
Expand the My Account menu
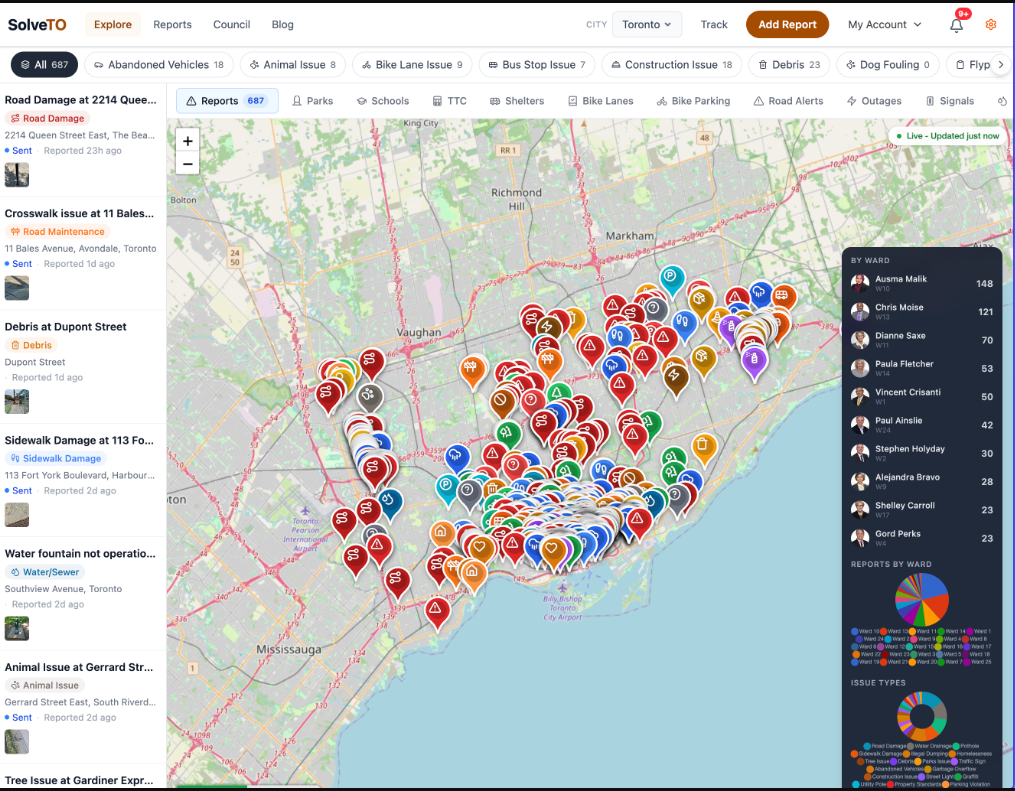tap(884, 25)
